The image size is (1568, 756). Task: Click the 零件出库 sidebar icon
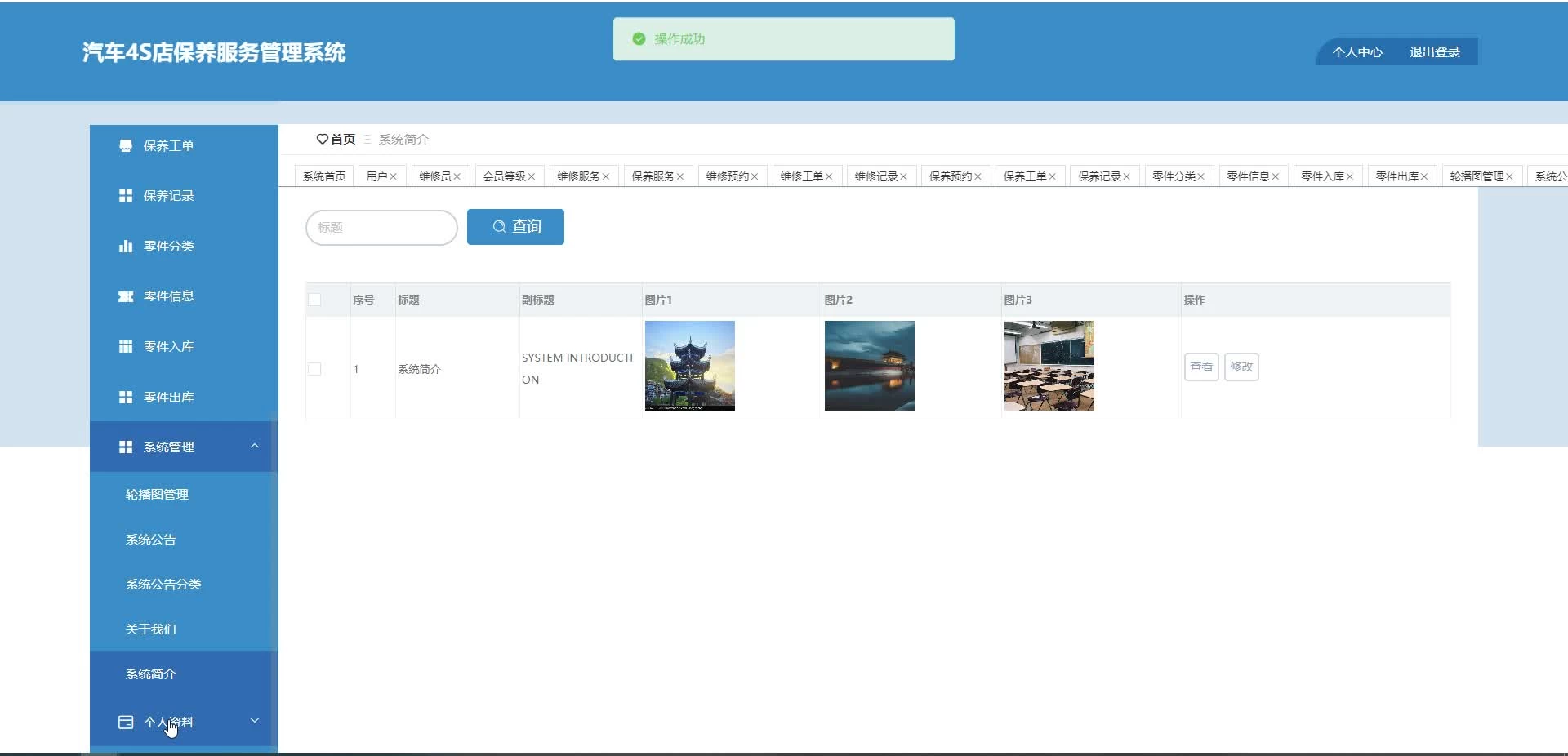pos(126,398)
